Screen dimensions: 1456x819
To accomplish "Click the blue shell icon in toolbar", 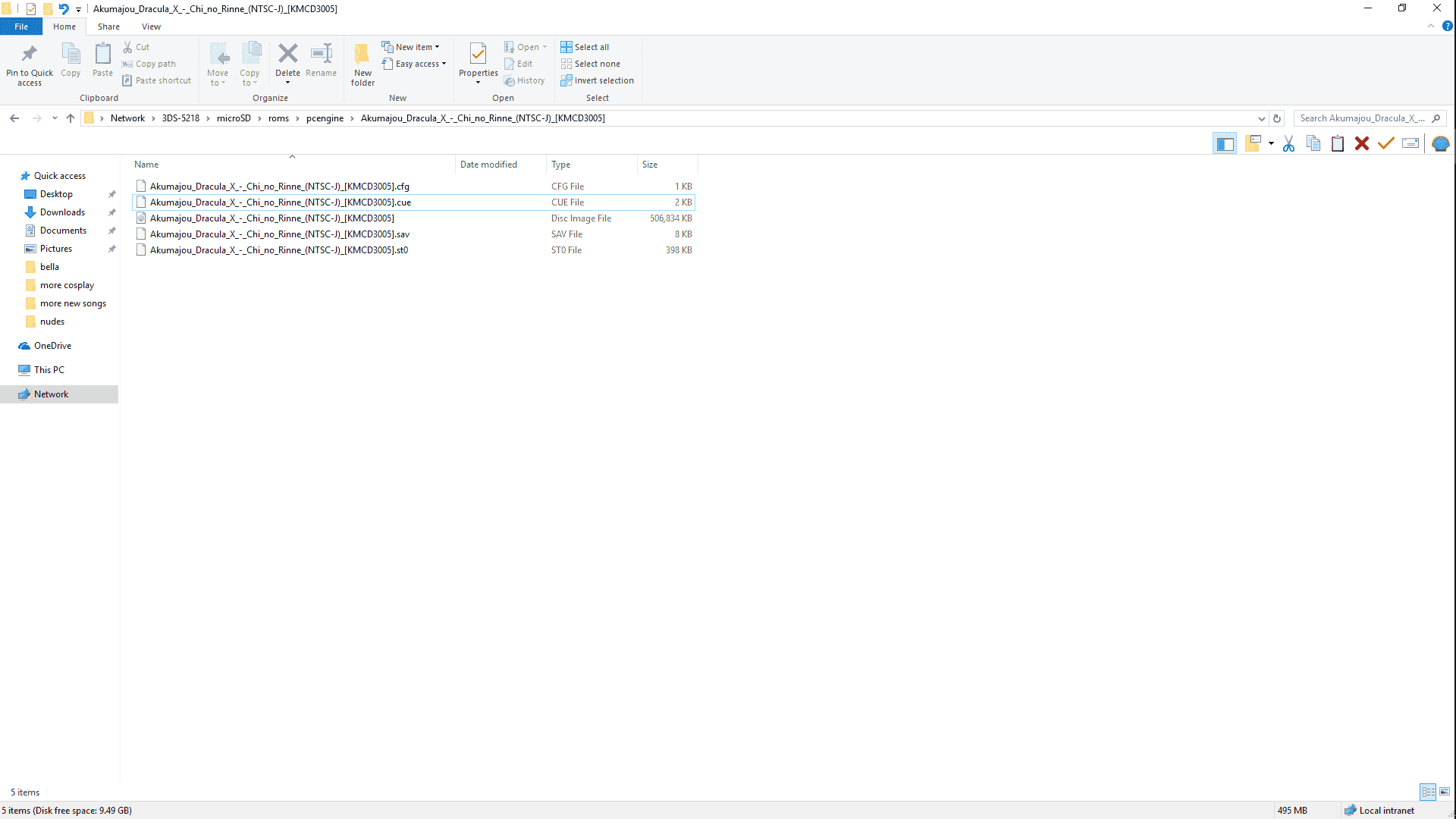I will pyautogui.click(x=1441, y=143).
